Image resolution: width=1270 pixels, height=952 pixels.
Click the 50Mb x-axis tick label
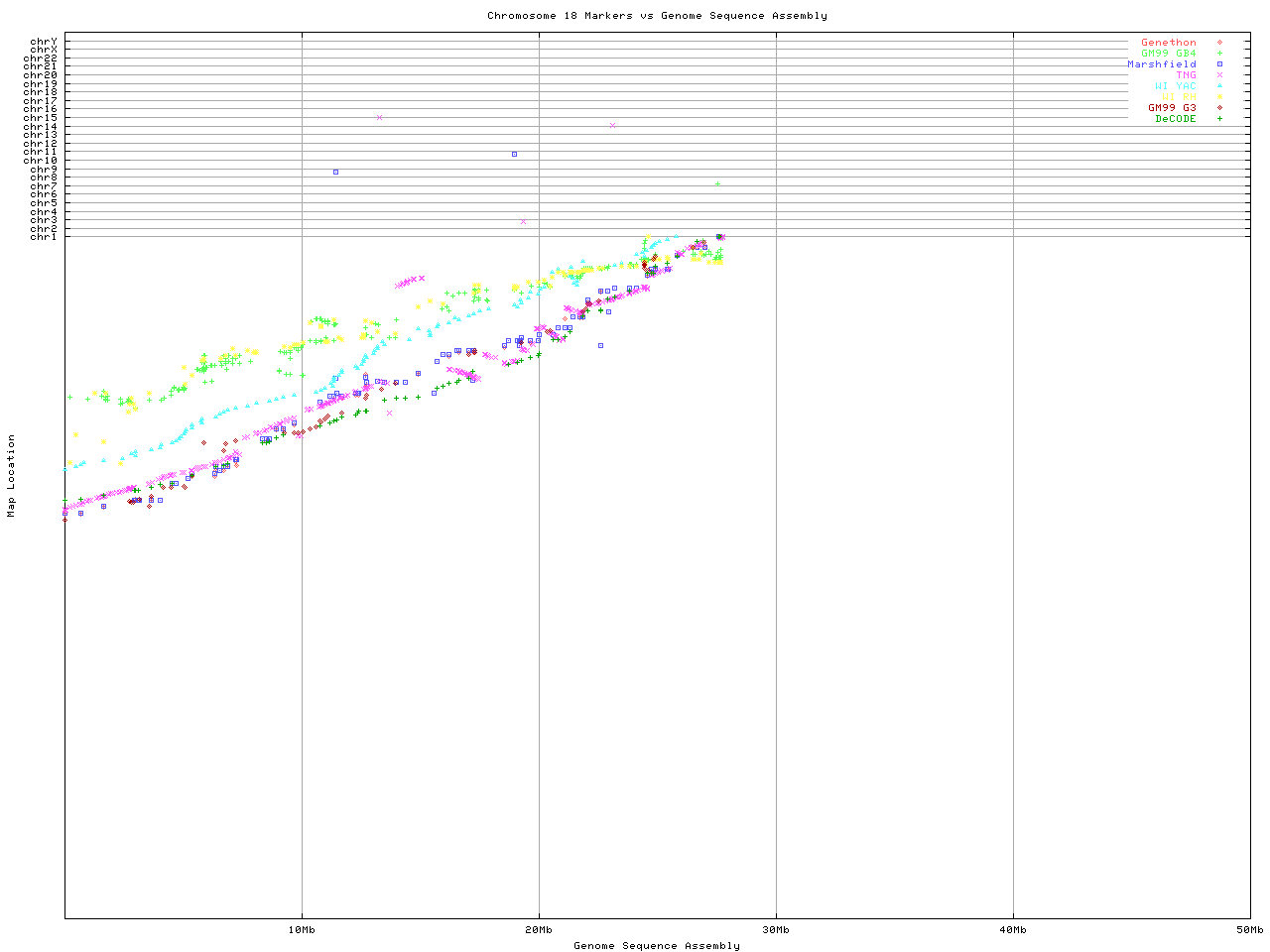point(1249,930)
